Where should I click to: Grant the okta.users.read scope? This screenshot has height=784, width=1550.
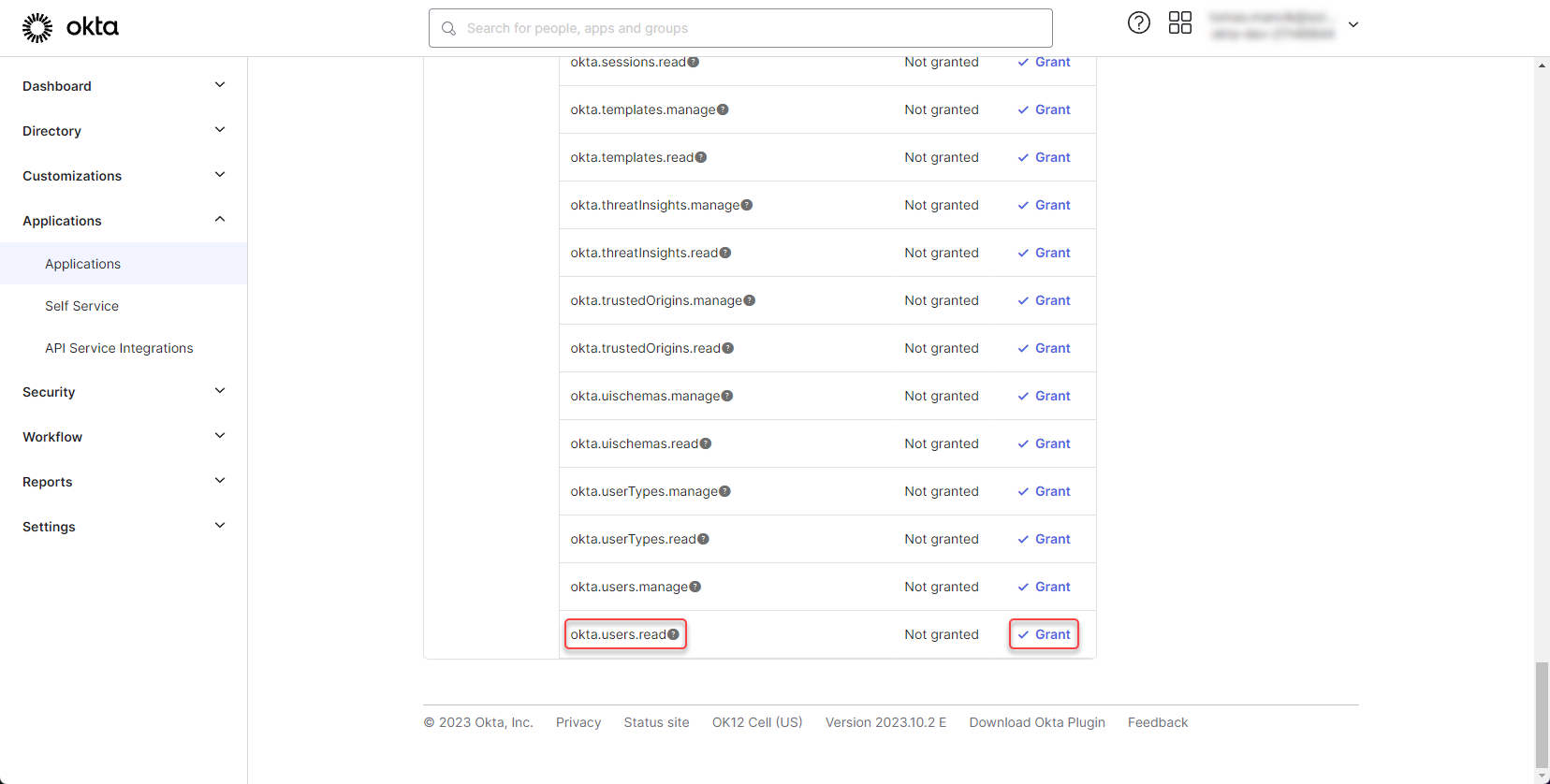[1045, 634]
